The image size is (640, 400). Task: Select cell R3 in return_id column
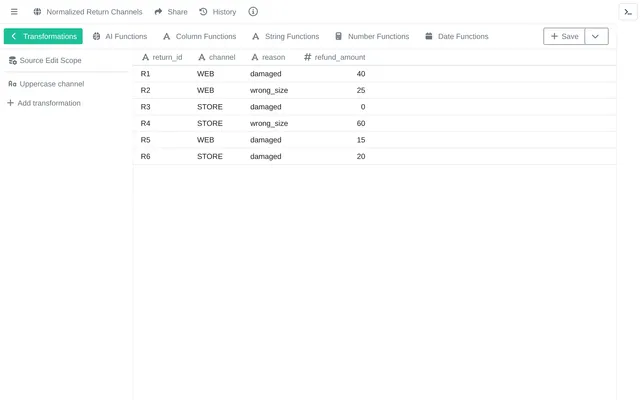(x=145, y=107)
